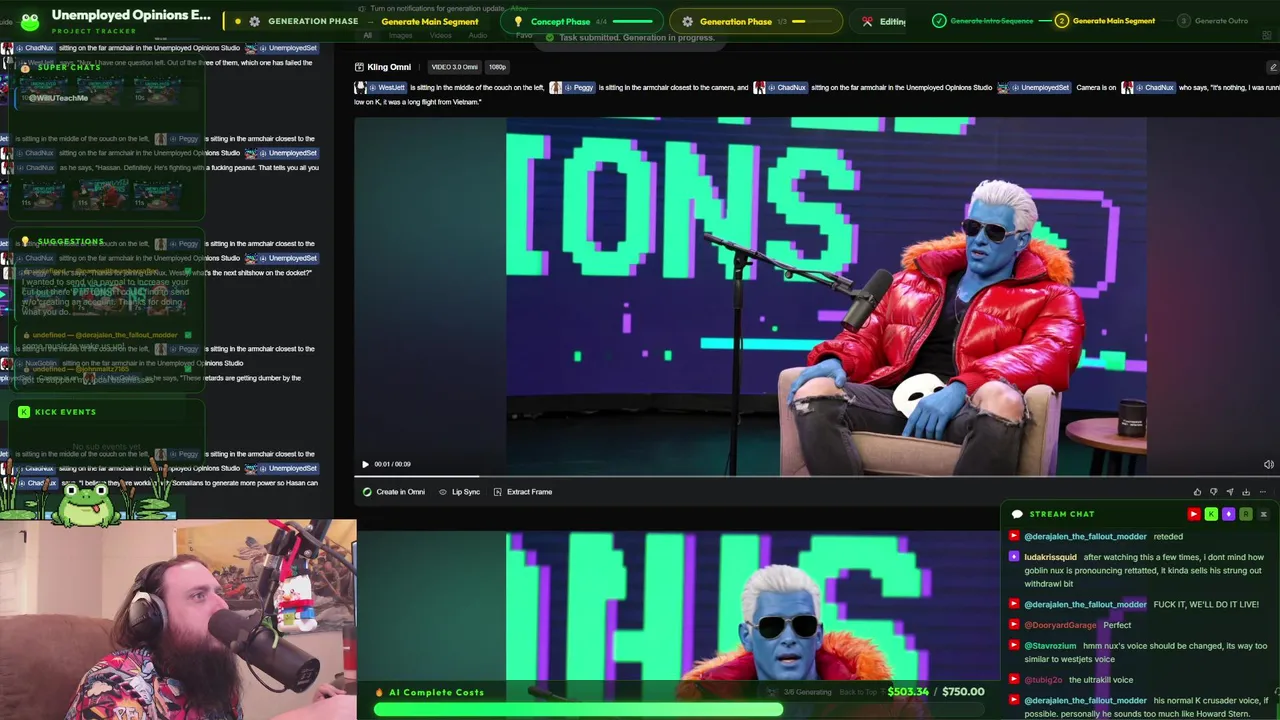This screenshot has width=1280, height=720.
Task: Select the Videos filter tab
Action: pos(440,36)
